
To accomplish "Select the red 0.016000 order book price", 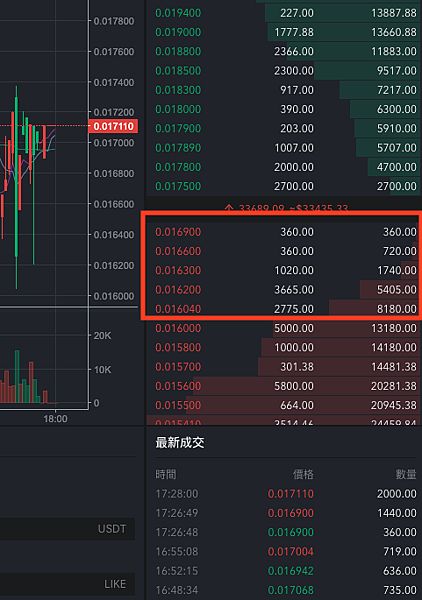I will click(178, 328).
